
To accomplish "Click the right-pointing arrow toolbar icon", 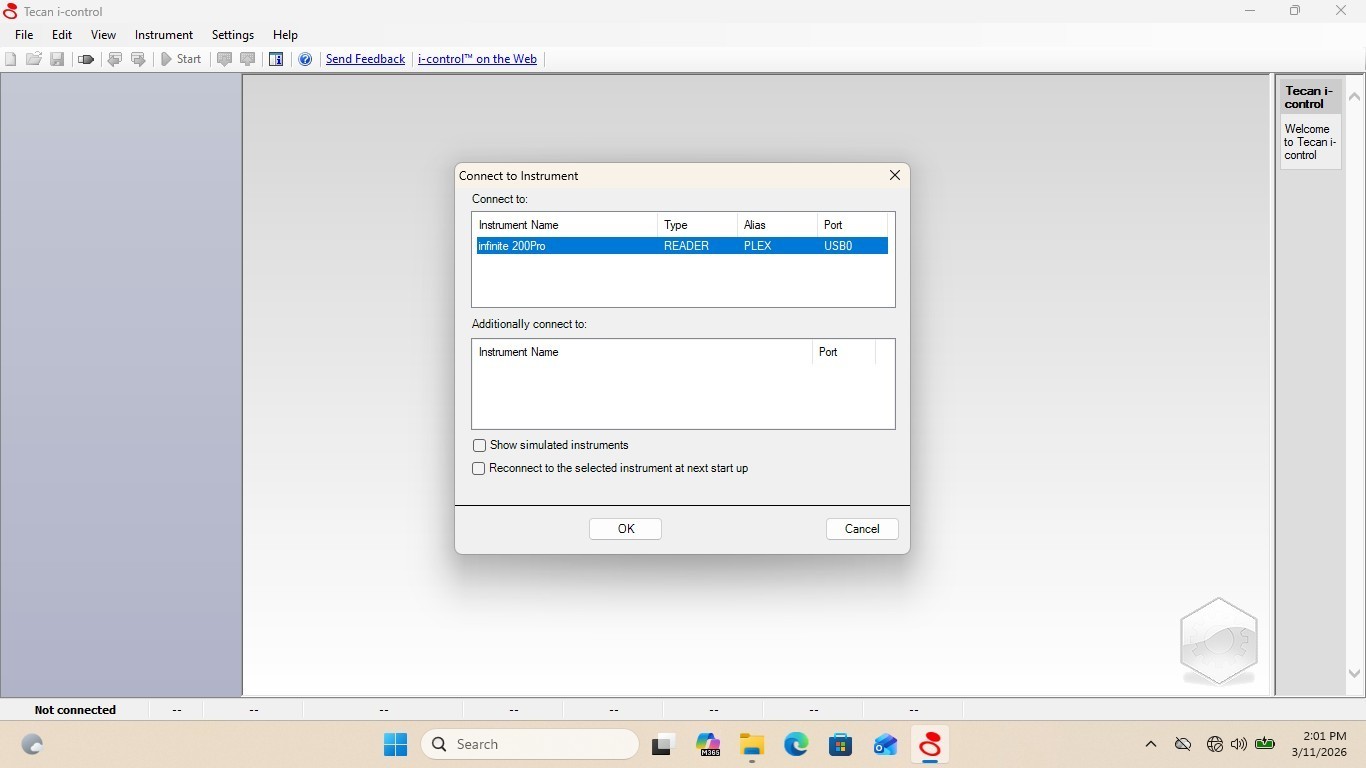I will coord(138,59).
